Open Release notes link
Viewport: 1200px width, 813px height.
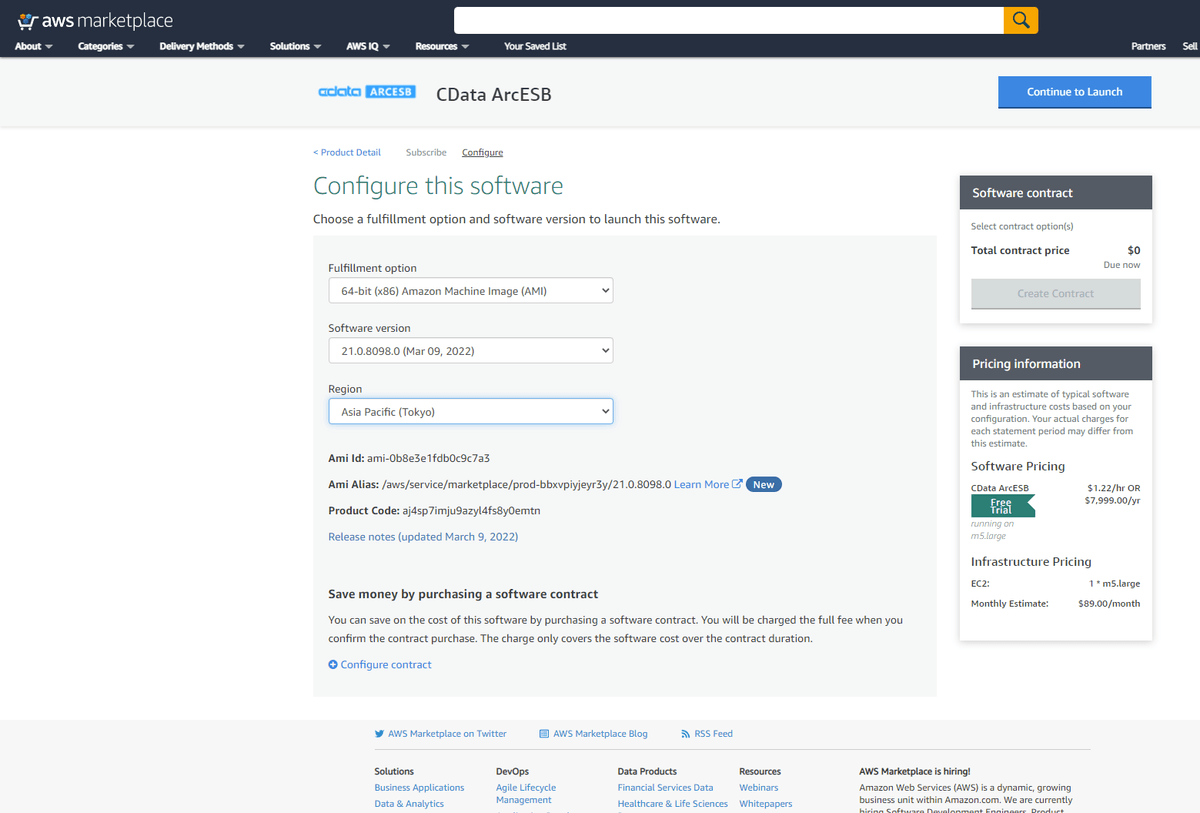(x=423, y=537)
